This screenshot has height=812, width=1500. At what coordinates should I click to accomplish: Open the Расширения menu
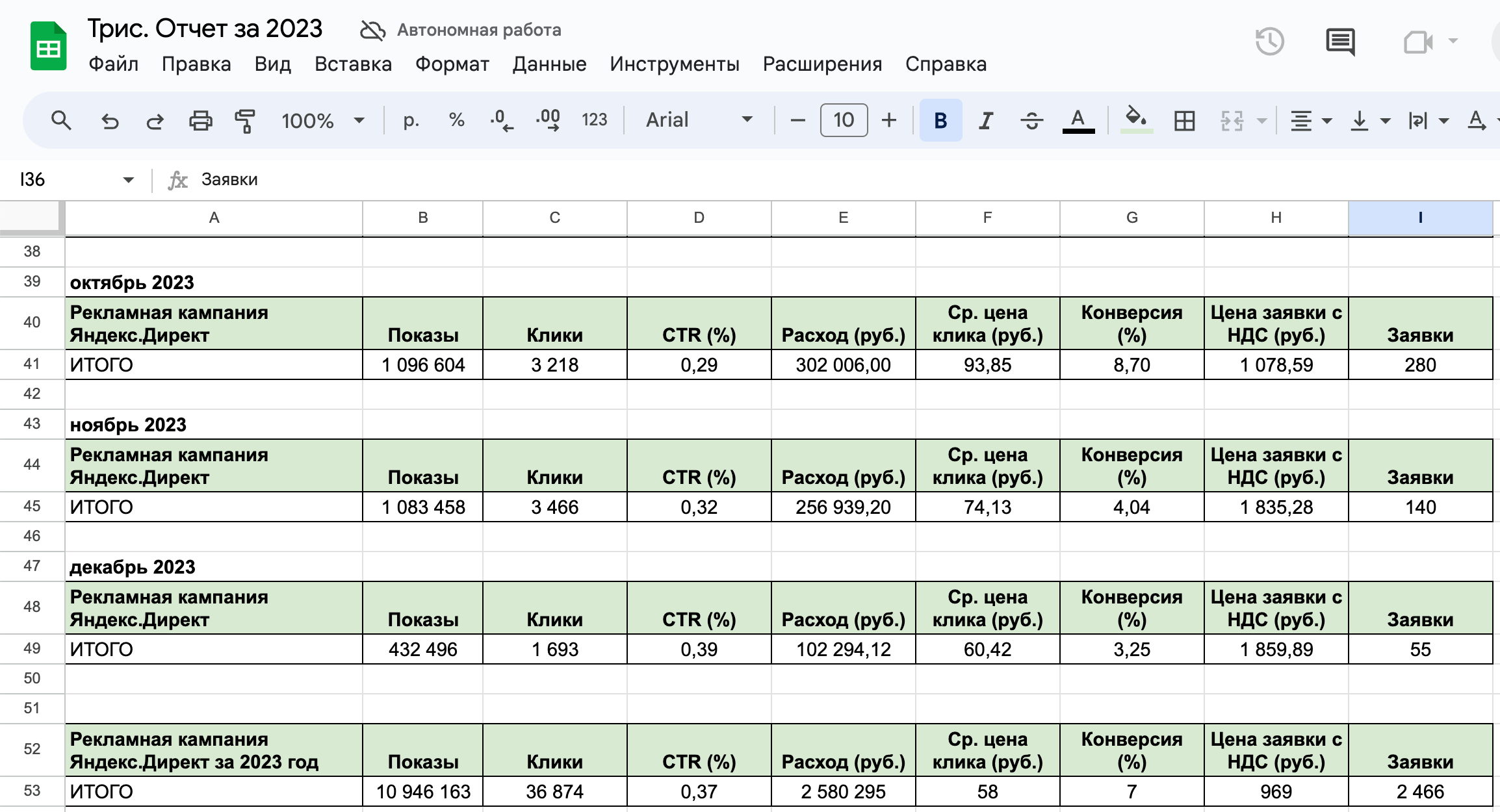tap(822, 64)
